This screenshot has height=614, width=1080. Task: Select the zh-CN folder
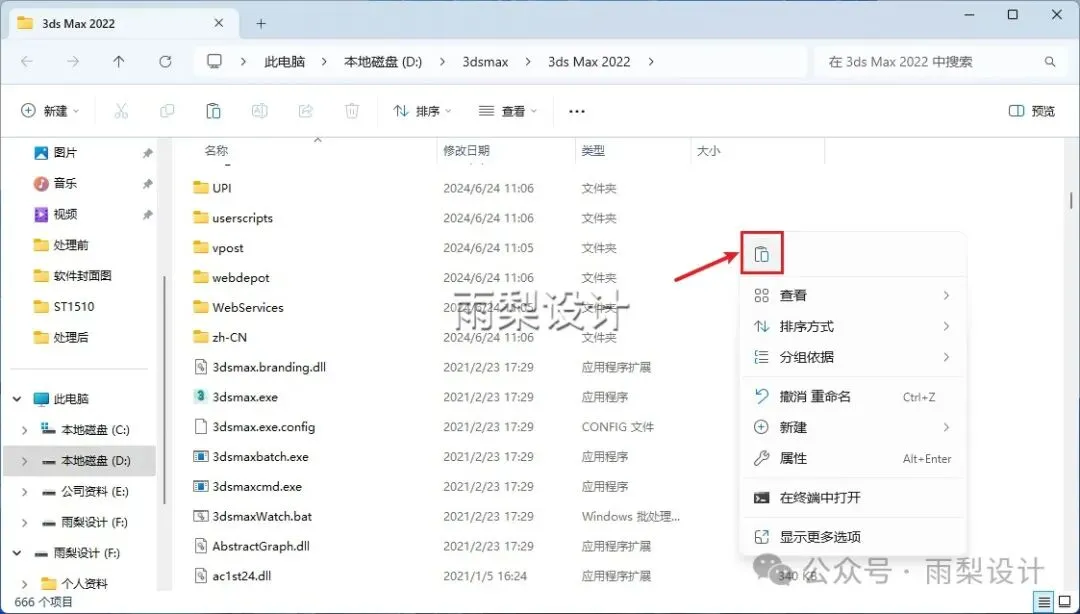[x=229, y=337]
